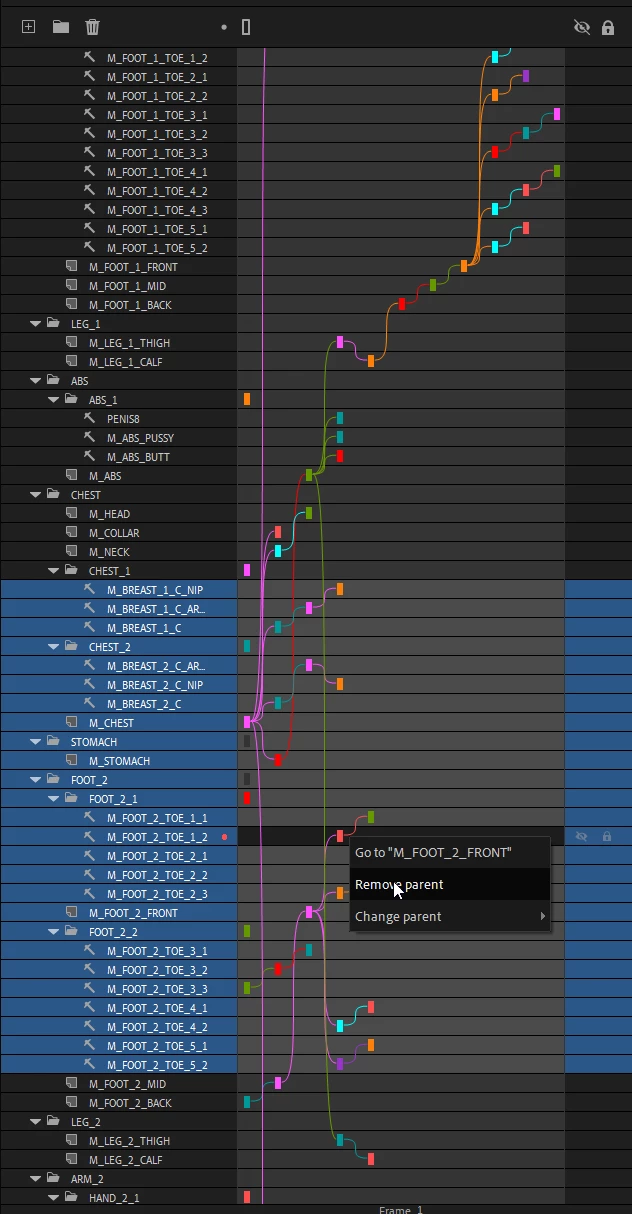The image size is (632, 1214).
Task: Select the M_STOMACH layer
Action: 118,761
